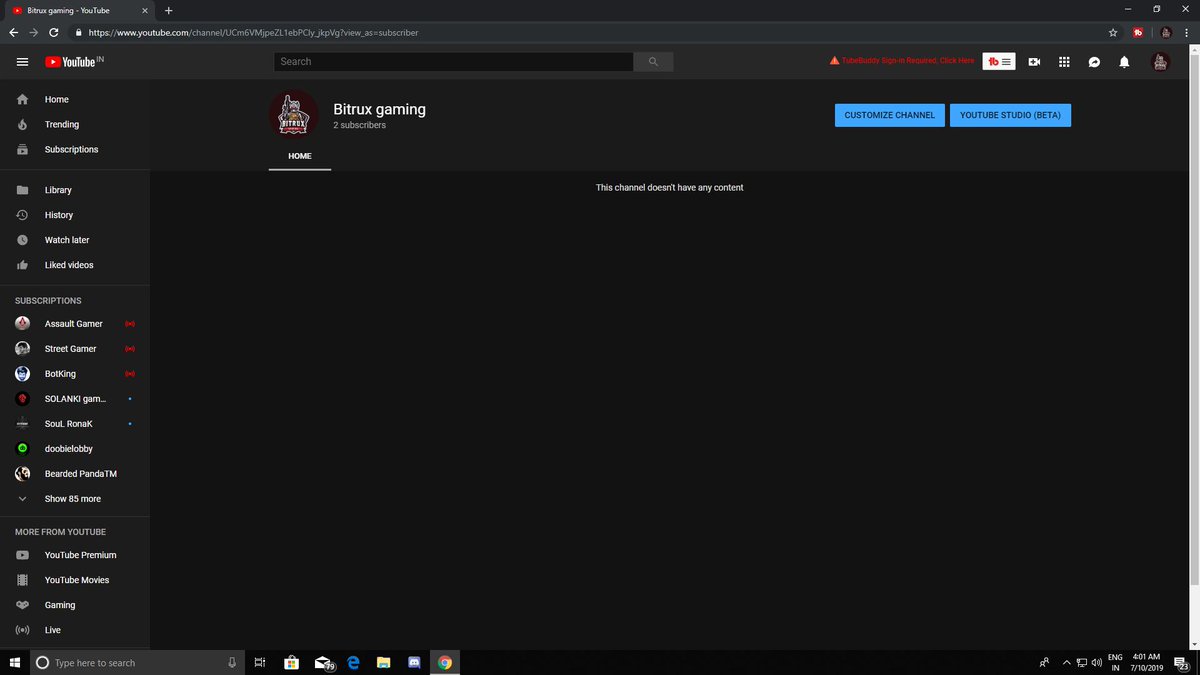Open Live section
This screenshot has width=1200, height=675.
(75, 630)
